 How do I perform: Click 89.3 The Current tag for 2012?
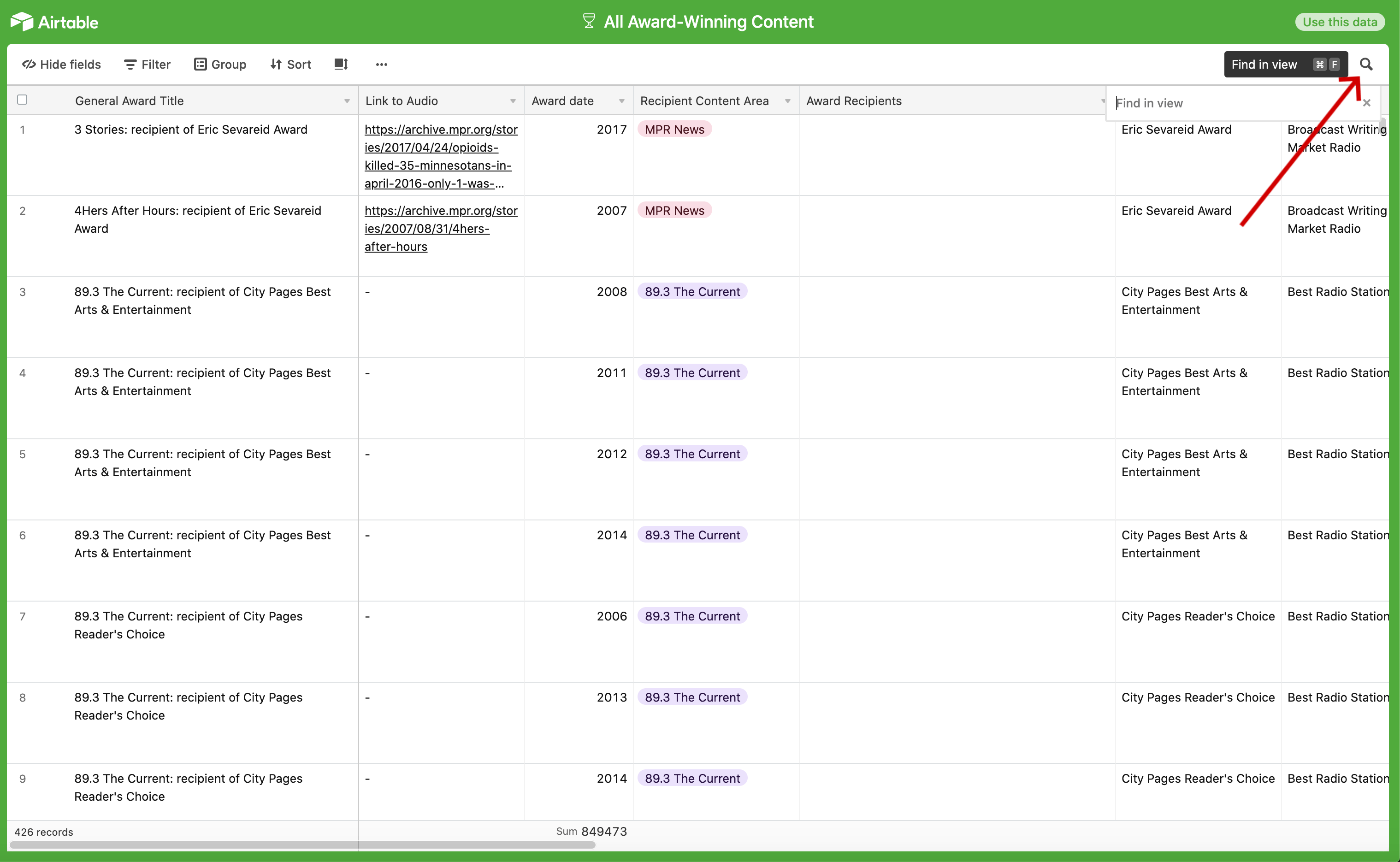click(692, 454)
